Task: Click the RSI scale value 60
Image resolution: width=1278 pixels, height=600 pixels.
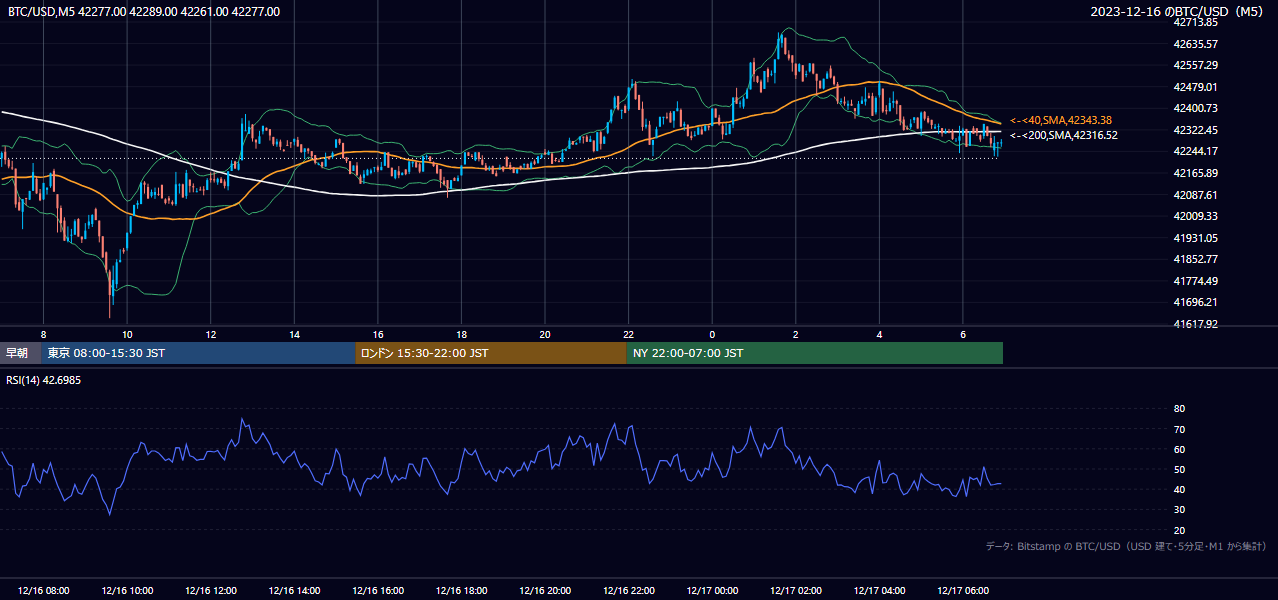Action: click(1179, 449)
